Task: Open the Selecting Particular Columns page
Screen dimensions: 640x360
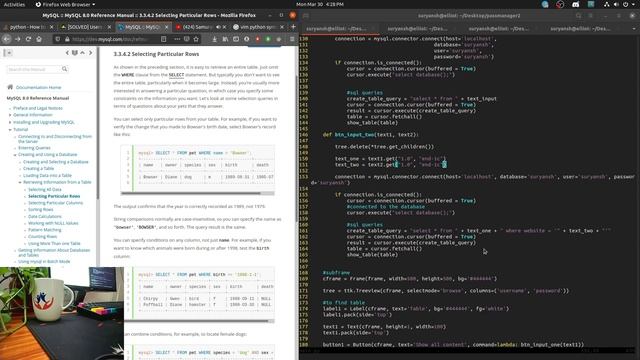Action: (x=56, y=203)
